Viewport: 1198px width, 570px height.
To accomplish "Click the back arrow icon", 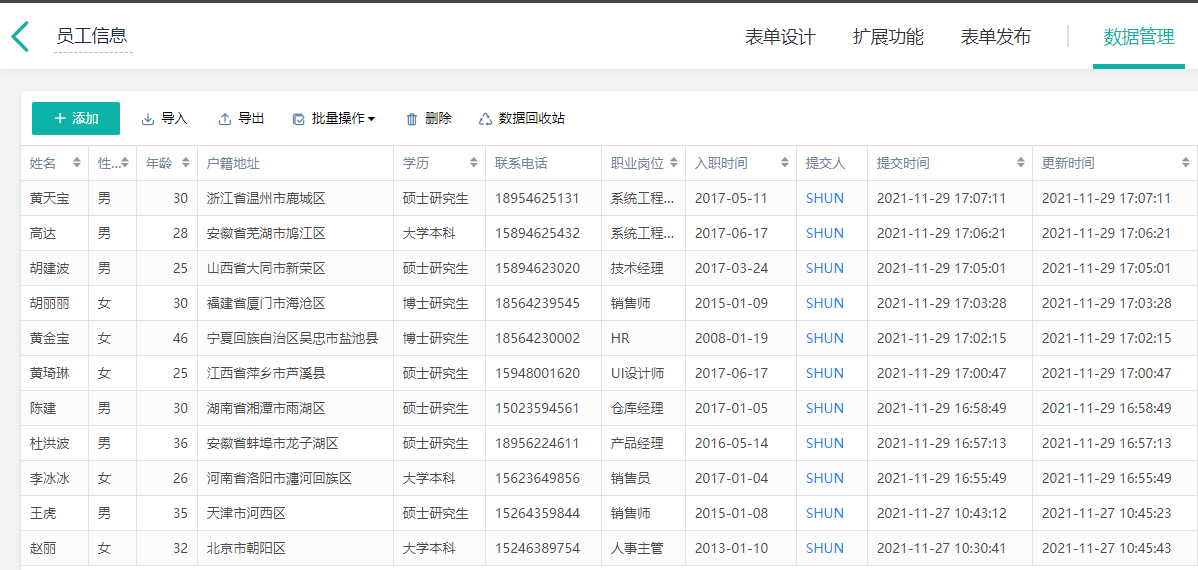I will [x=20, y=37].
